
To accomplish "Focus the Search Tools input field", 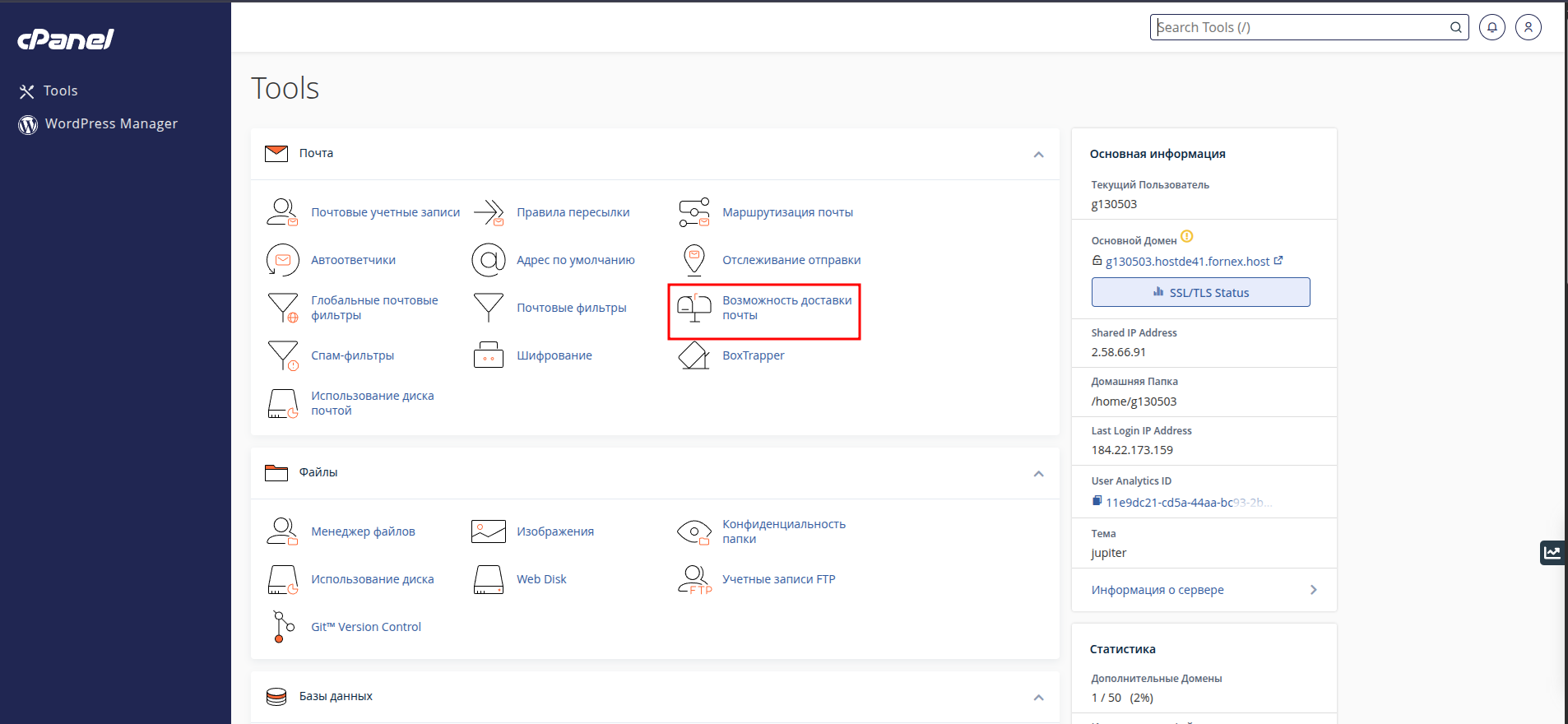I will (1300, 27).
